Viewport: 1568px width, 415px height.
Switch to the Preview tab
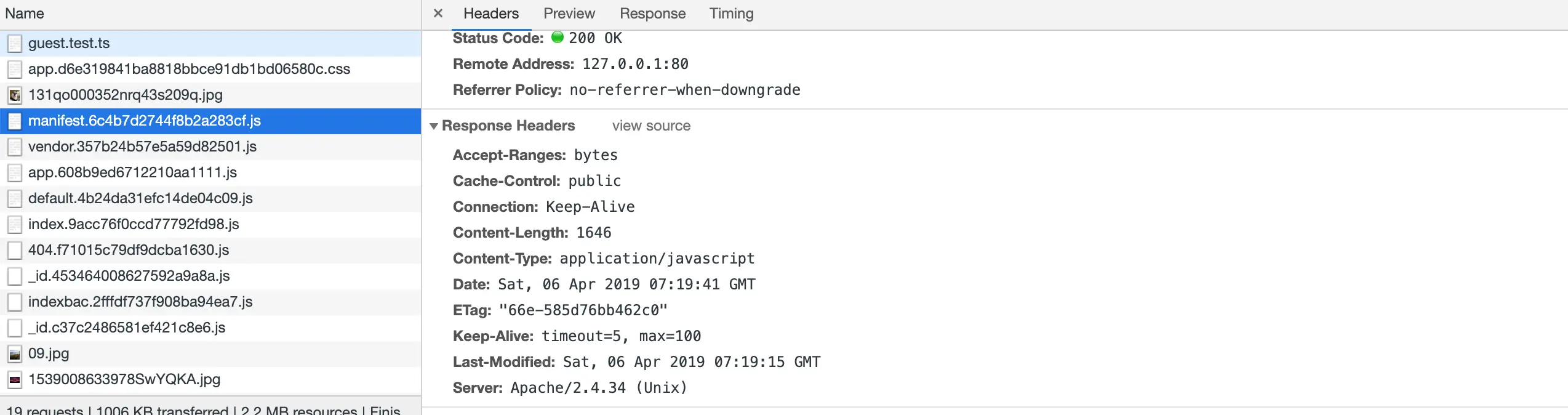[x=569, y=14]
